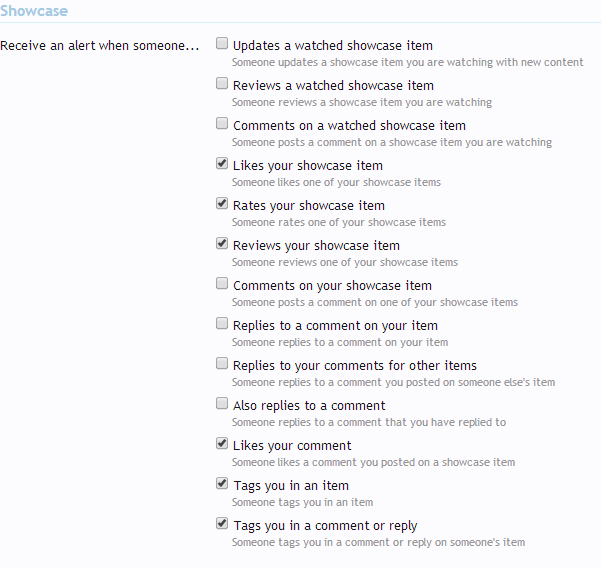Turn off 'Reviews your showcase item' checkbox
601x568 pixels.
coord(222,244)
